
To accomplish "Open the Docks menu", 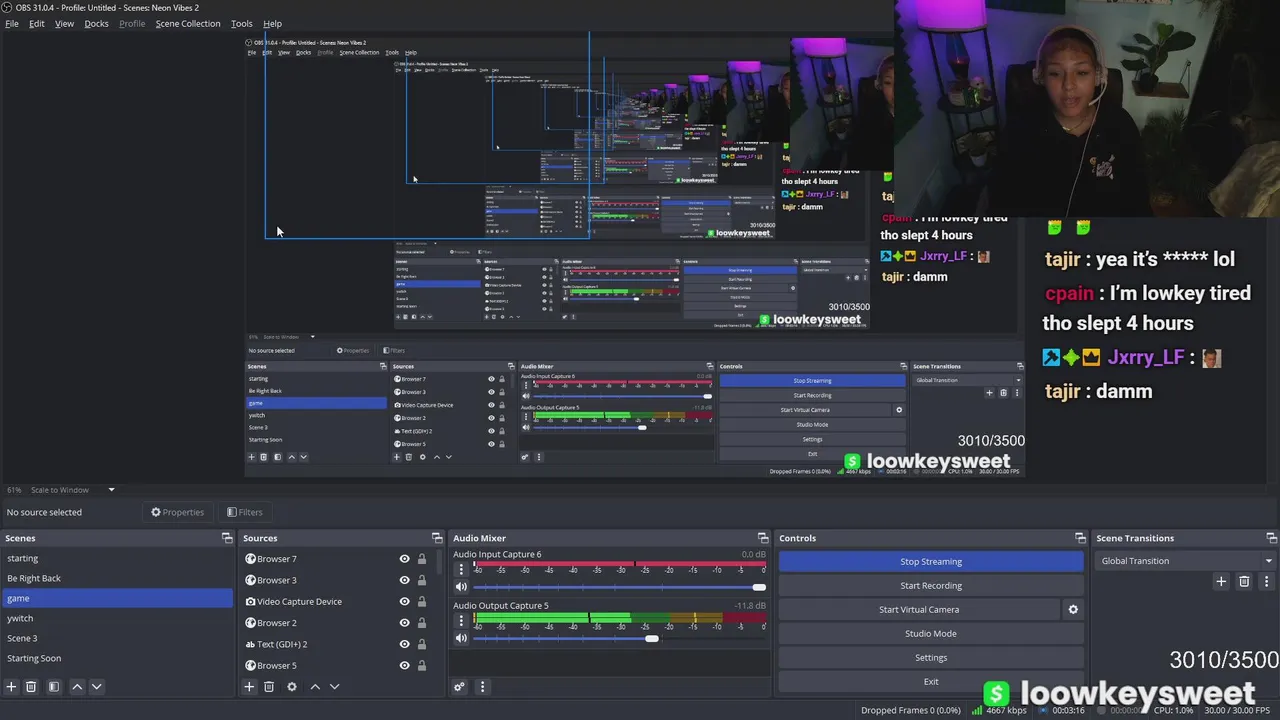I will [x=96, y=23].
